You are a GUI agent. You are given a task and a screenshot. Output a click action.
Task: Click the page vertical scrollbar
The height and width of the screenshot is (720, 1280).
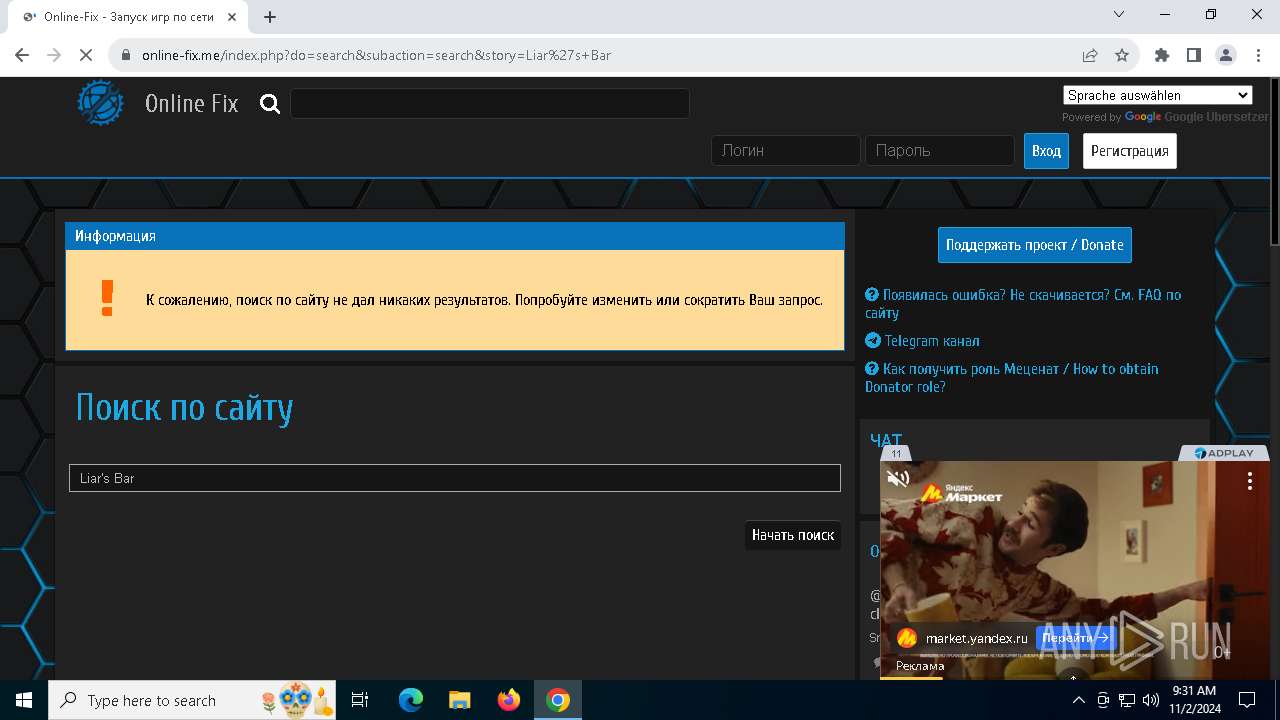click(1274, 161)
